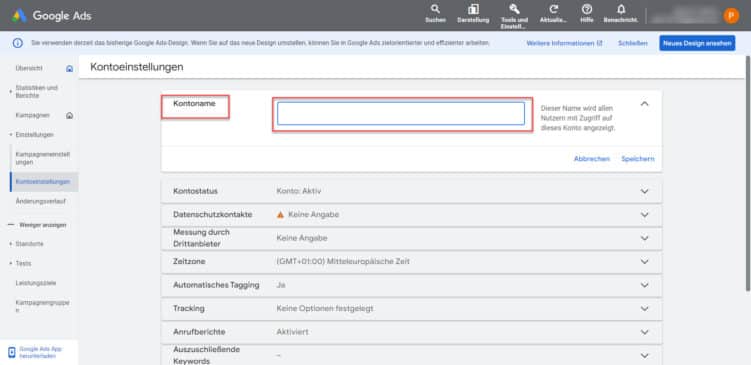Collapse the Kontoname section chevron
Viewport: 751px width, 365px height.
coord(645,104)
